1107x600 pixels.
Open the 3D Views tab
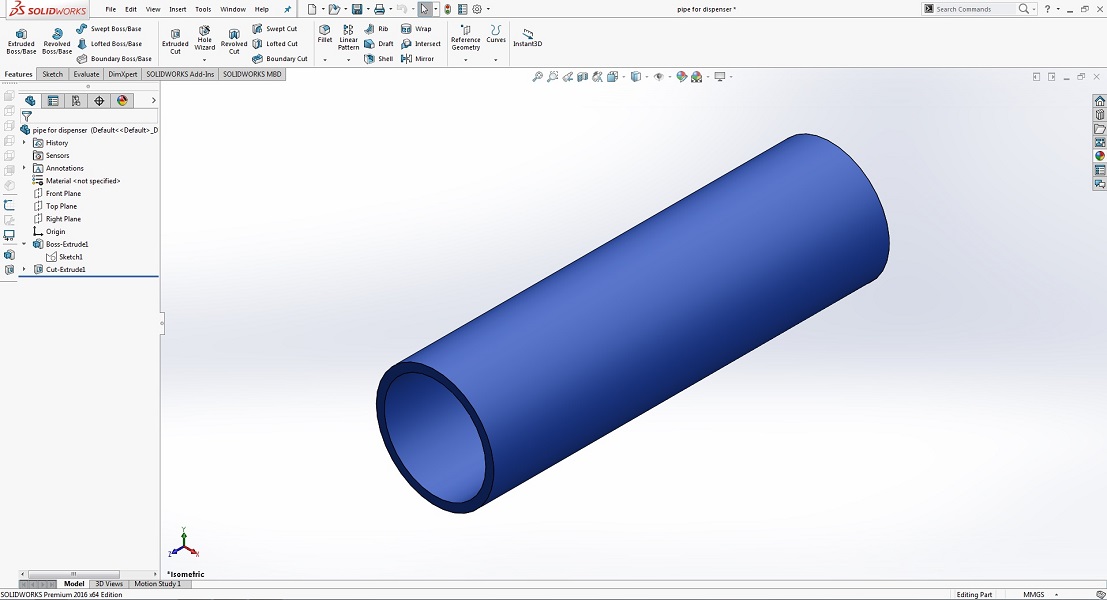109,584
